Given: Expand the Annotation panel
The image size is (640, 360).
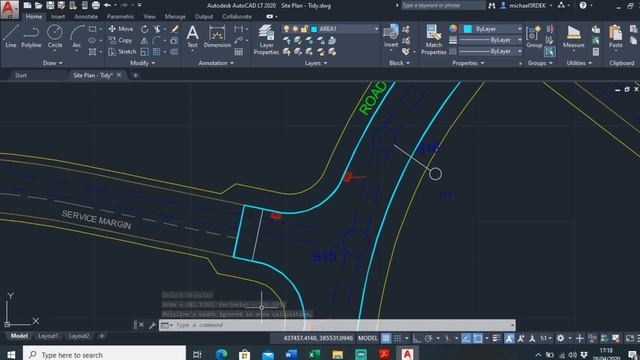Looking at the screenshot, I should [216, 63].
